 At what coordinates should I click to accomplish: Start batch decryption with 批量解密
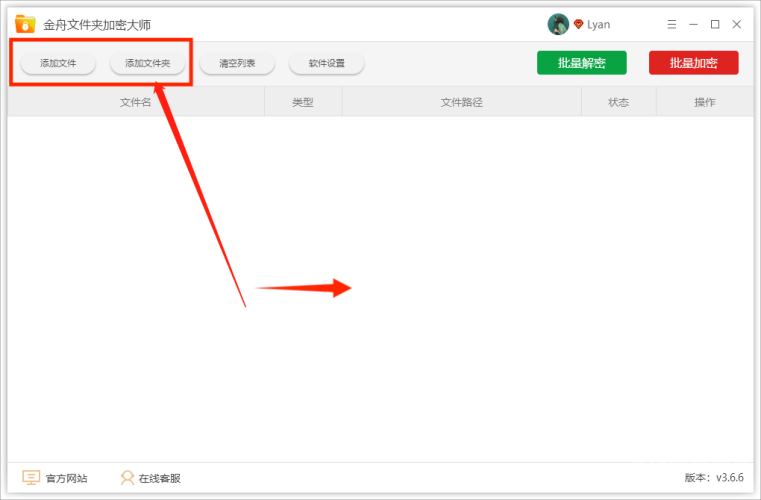(581, 63)
